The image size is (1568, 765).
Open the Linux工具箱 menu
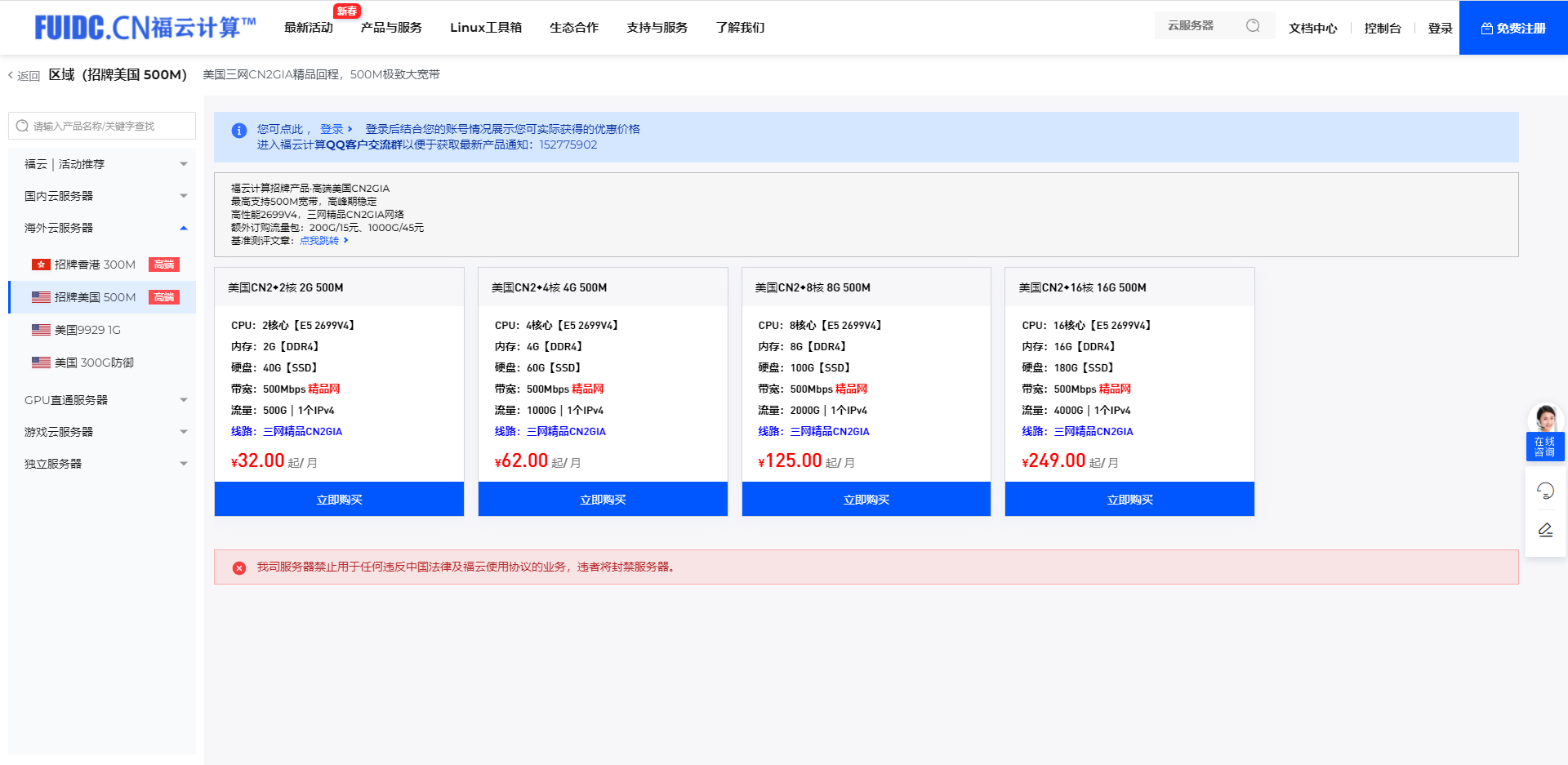tap(486, 28)
